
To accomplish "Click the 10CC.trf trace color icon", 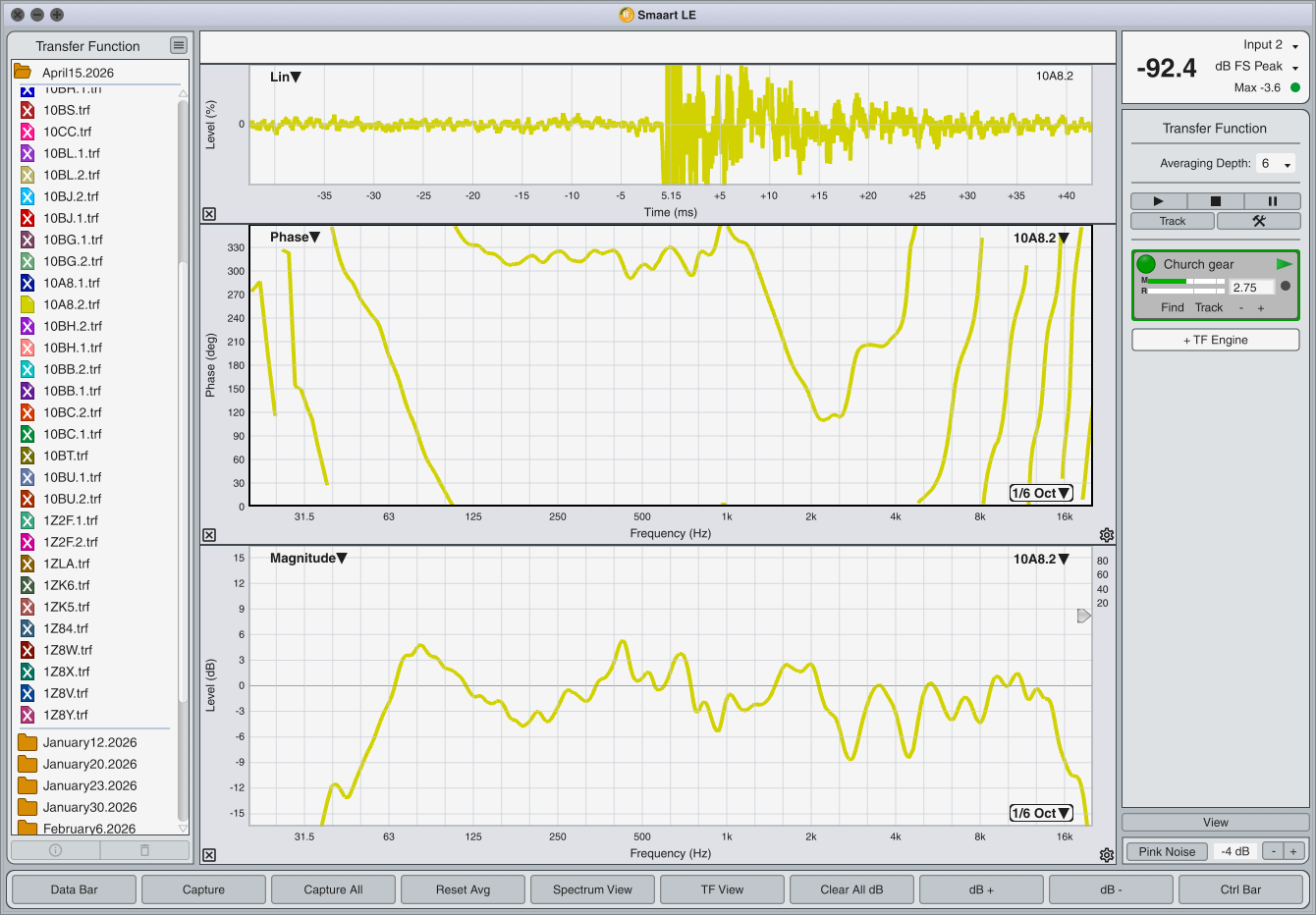I will click(x=27, y=132).
